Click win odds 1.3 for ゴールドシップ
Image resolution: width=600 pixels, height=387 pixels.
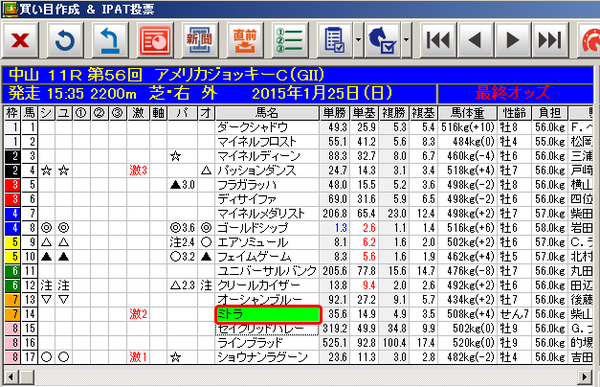pyautogui.click(x=334, y=228)
